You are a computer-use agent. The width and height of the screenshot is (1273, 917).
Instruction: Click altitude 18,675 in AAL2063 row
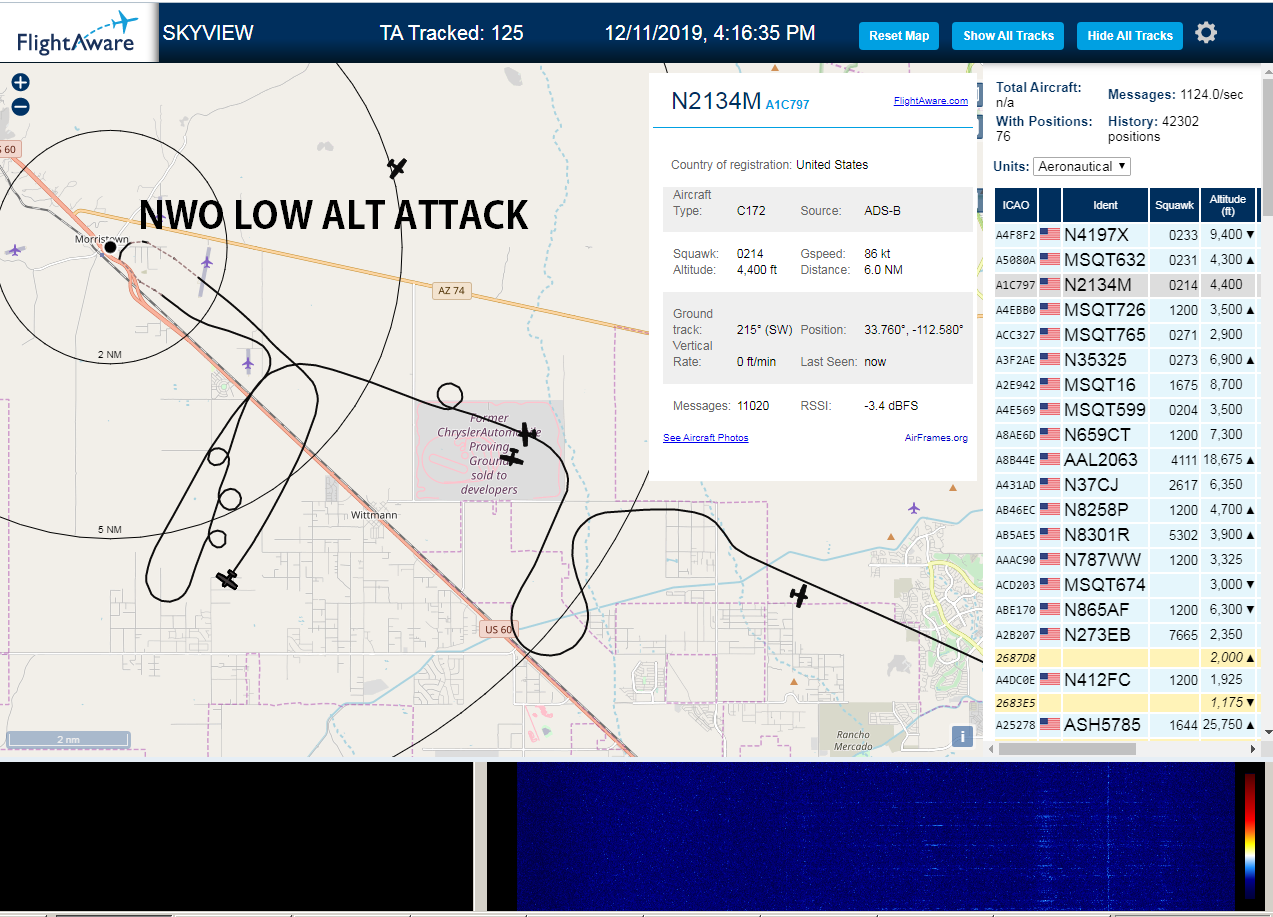point(1223,460)
